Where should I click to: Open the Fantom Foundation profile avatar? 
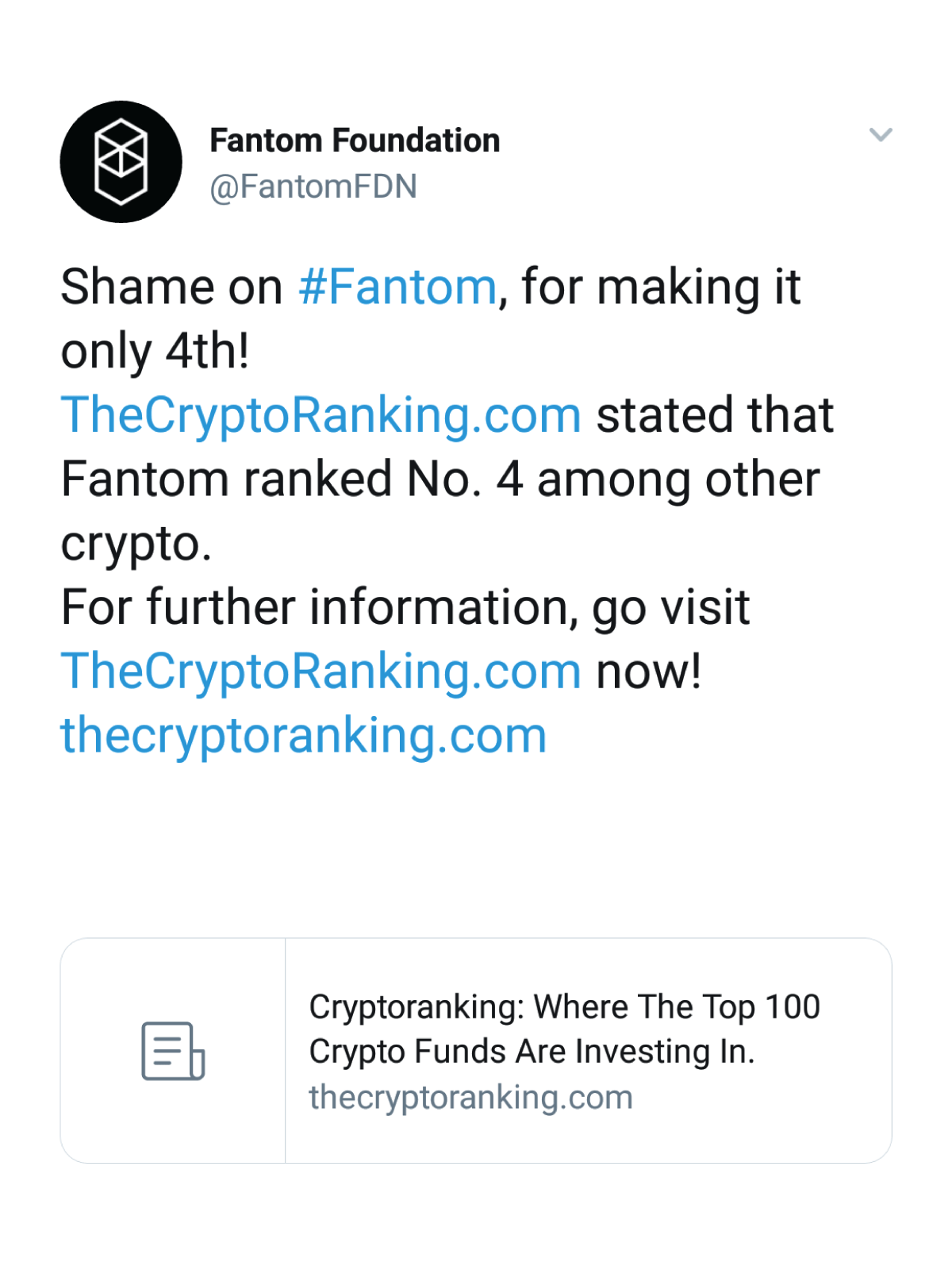(121, 162)
